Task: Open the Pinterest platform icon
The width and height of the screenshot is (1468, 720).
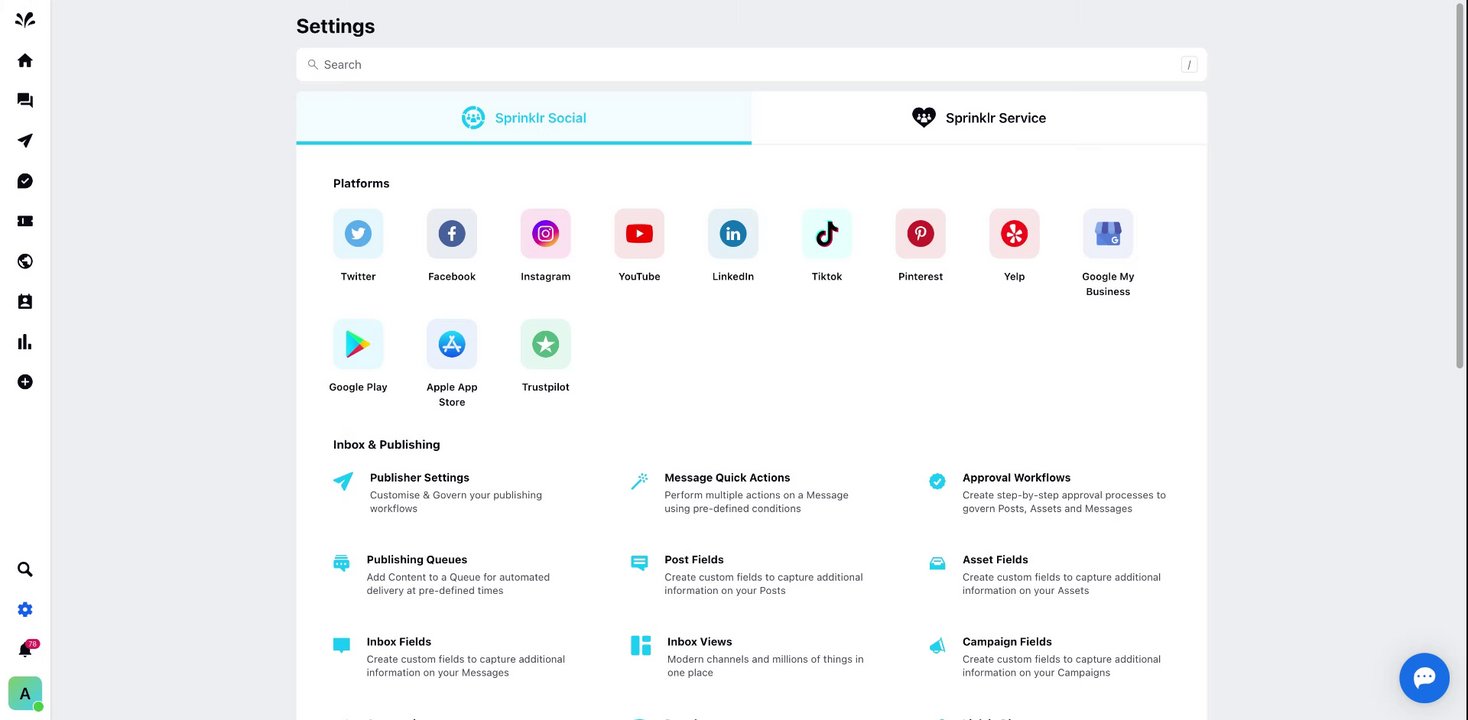Action: coord(921,234)
